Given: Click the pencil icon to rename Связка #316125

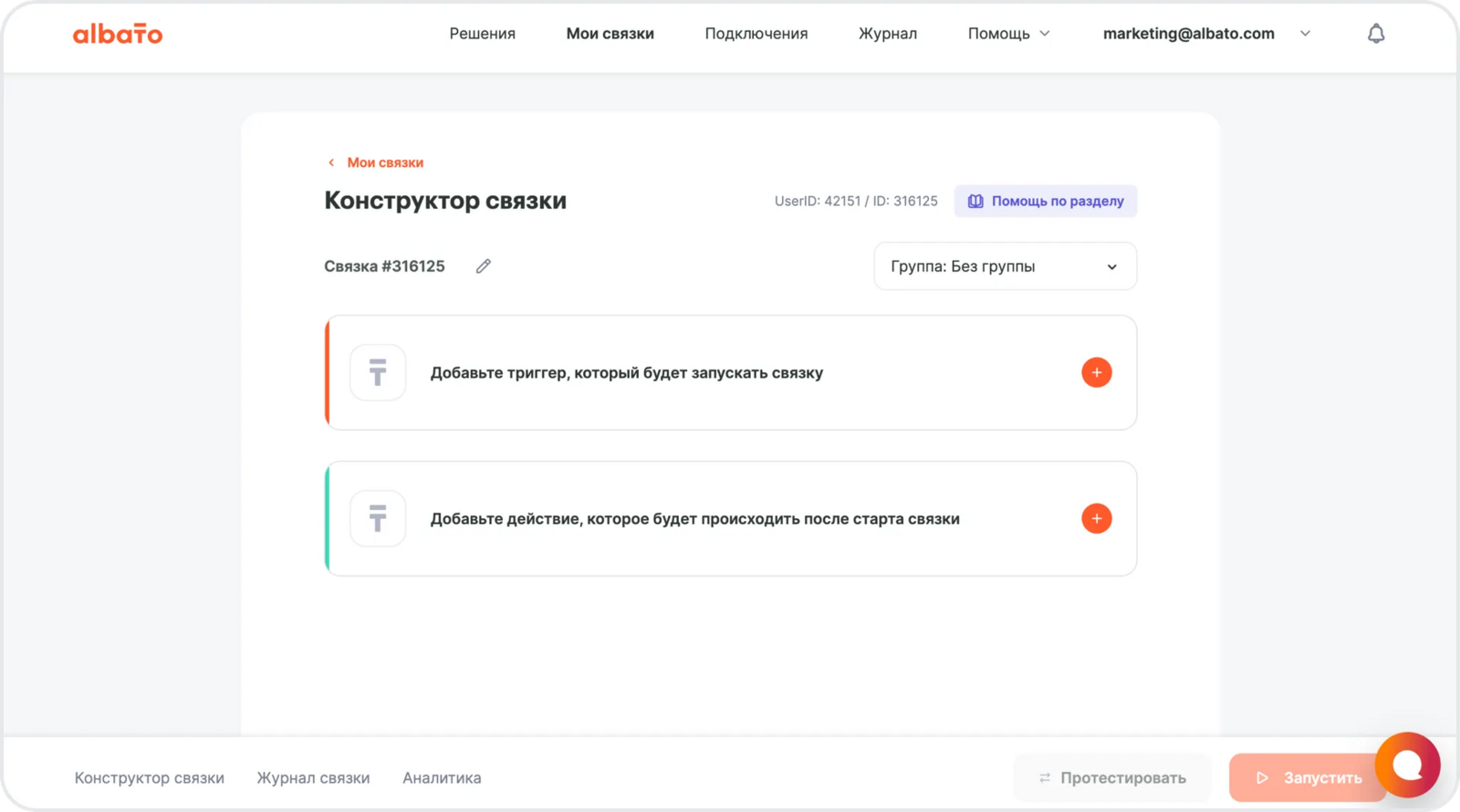Looking at the screenshot, I should click(x=484, y=266).
